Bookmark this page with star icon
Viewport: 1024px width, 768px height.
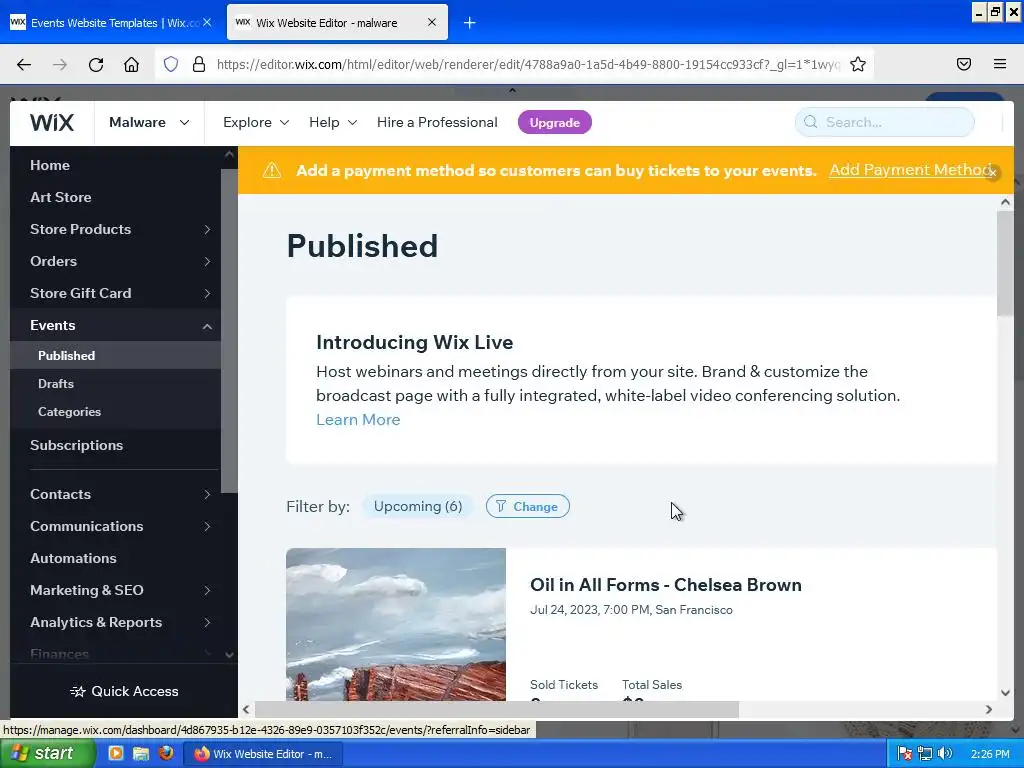(x=857, y=64)
